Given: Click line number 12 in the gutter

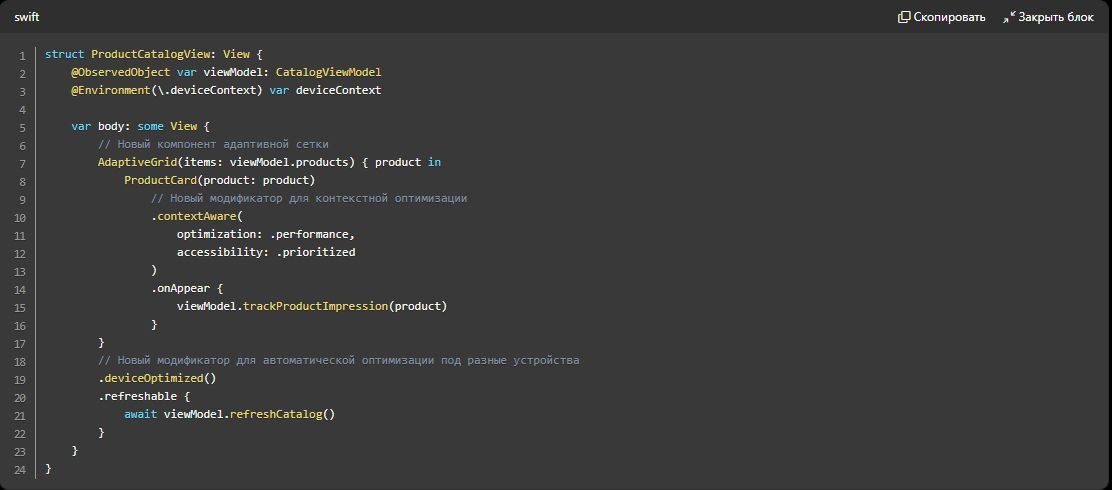Looking at the screenshot, I should (x=19, y=253).
